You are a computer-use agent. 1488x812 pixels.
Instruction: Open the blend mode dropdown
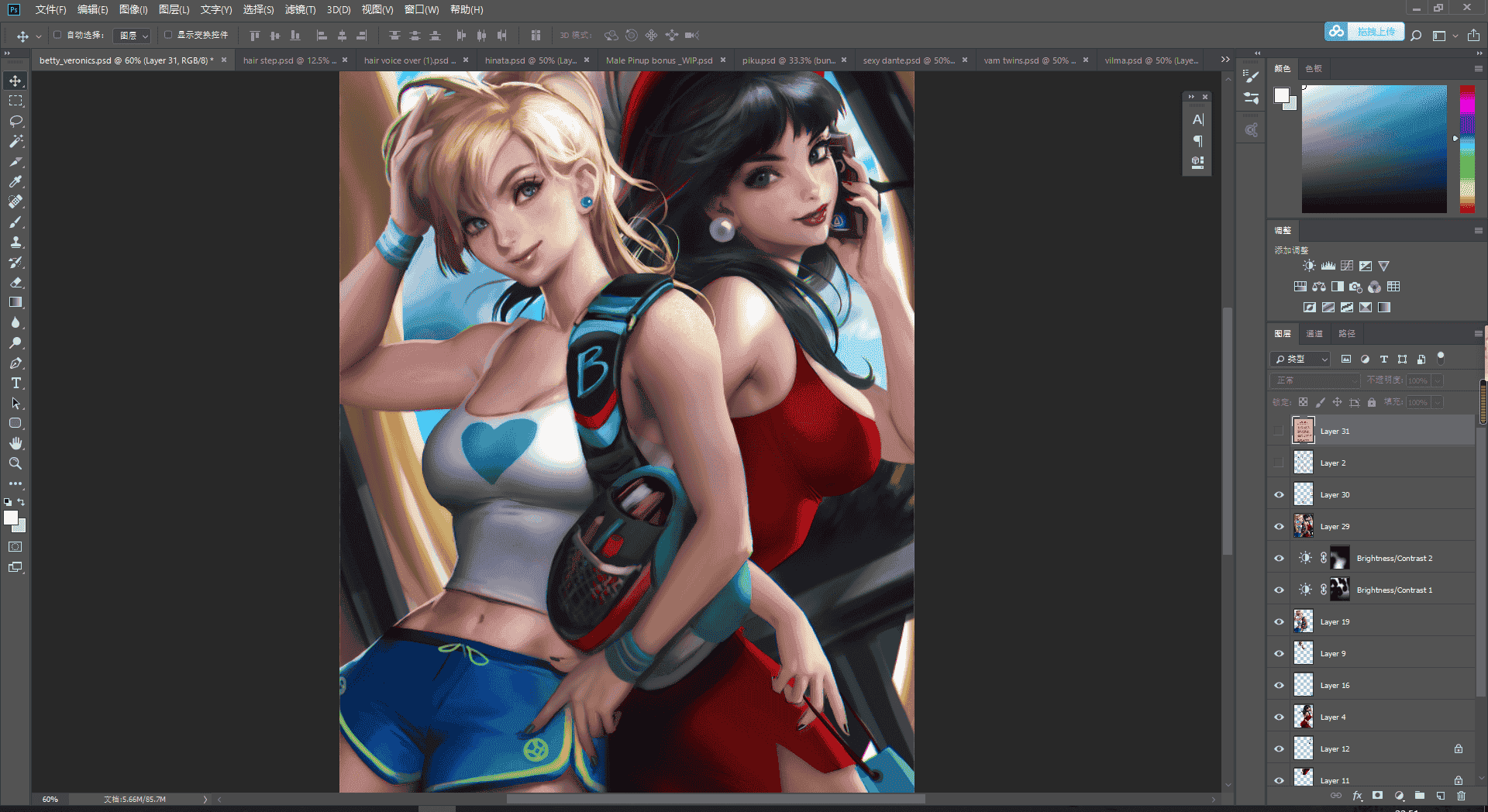tap(1315, 380)
